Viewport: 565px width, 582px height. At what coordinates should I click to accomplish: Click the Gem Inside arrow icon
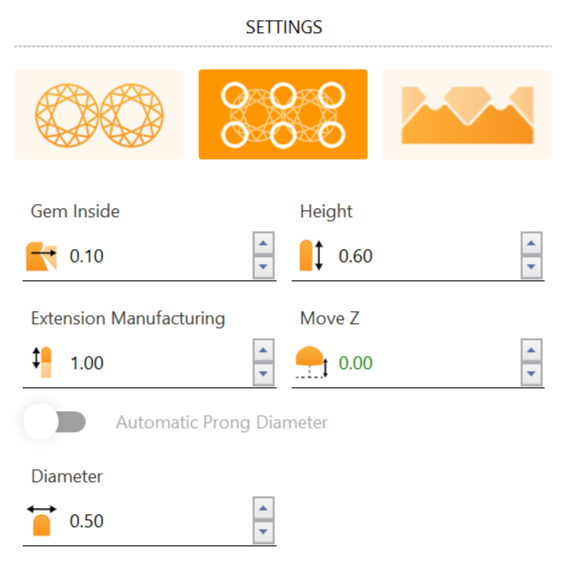[41, 256]
